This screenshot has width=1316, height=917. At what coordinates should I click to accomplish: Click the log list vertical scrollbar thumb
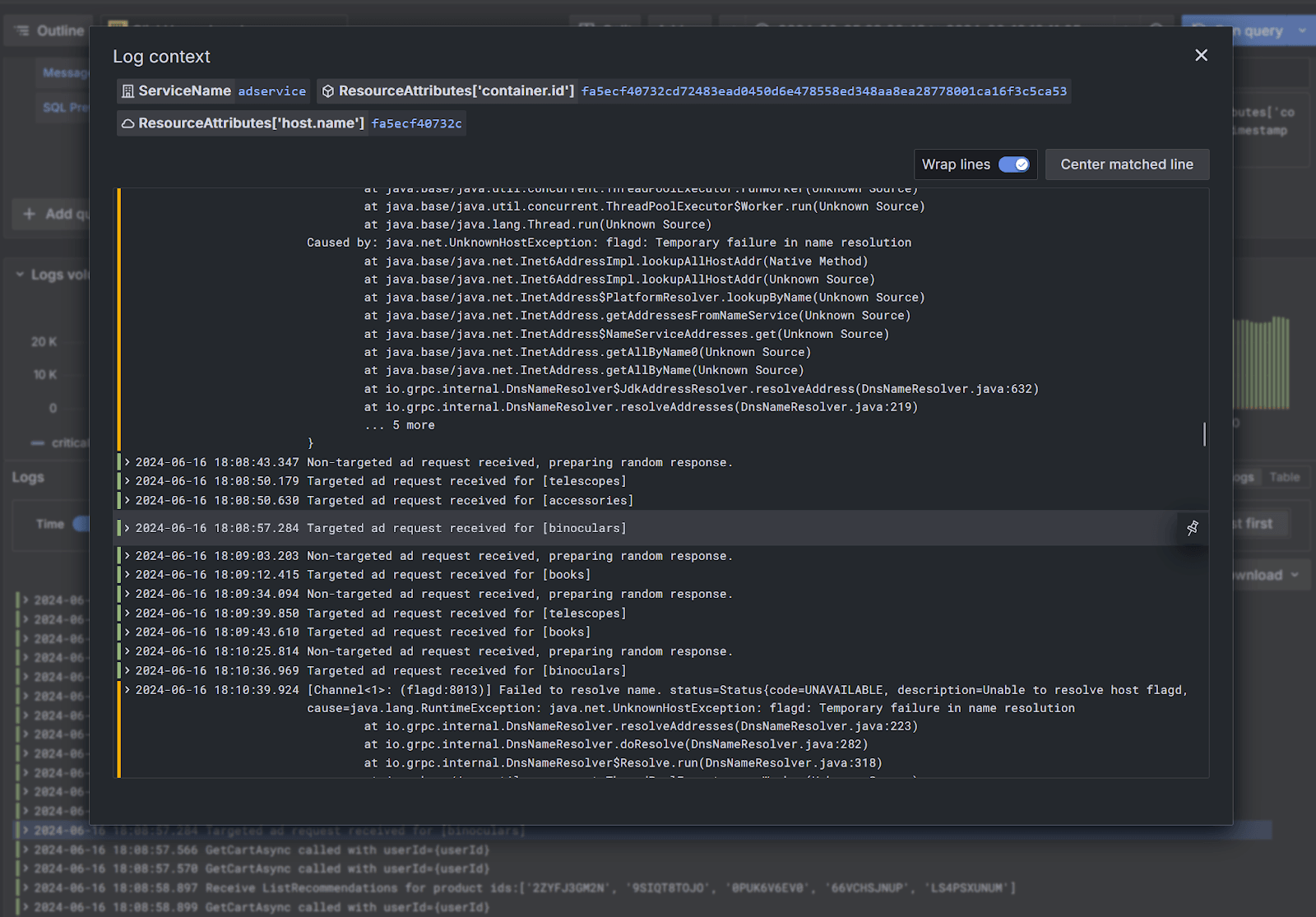coord(1204,434)
